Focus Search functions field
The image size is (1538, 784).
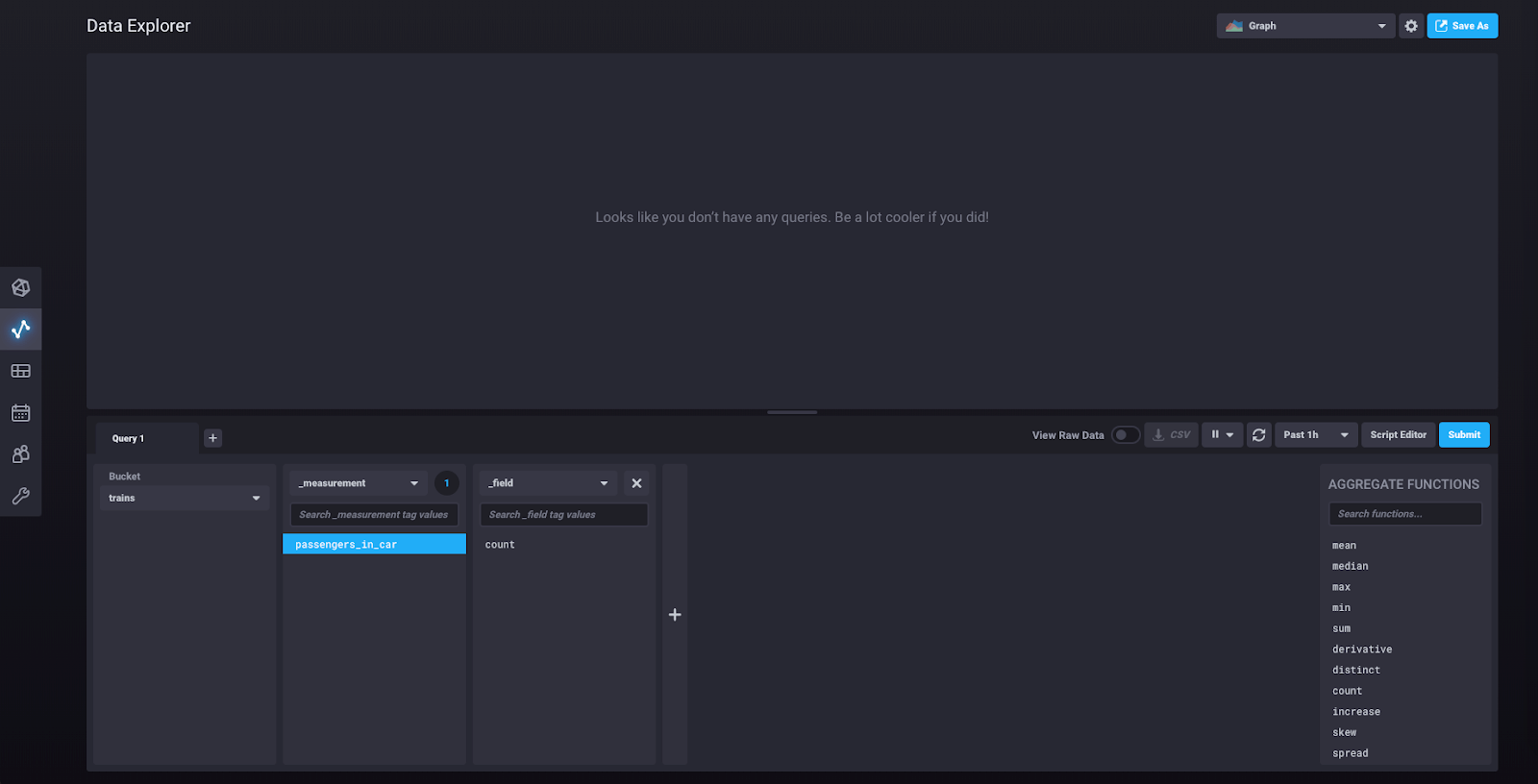coord(1405,514)
